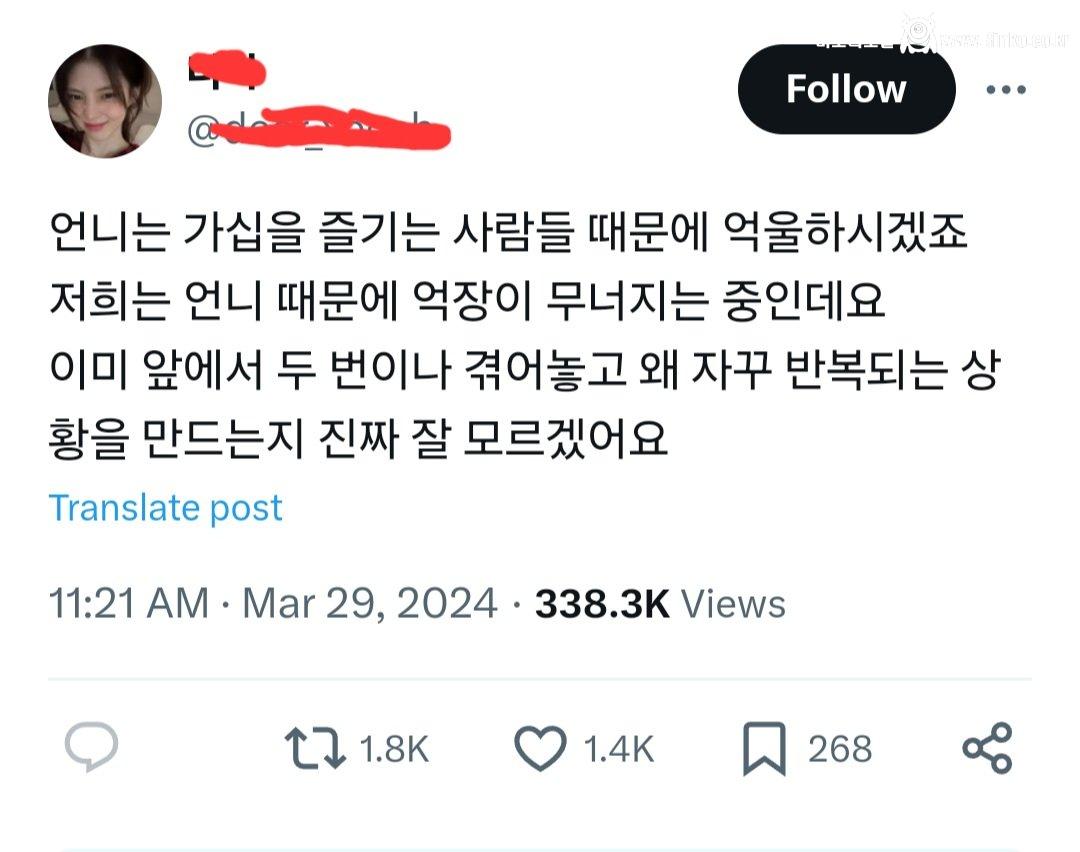
Task: Select the timestamp 11:21 AM Mar 29 2024
Action: tap(270, 602)
